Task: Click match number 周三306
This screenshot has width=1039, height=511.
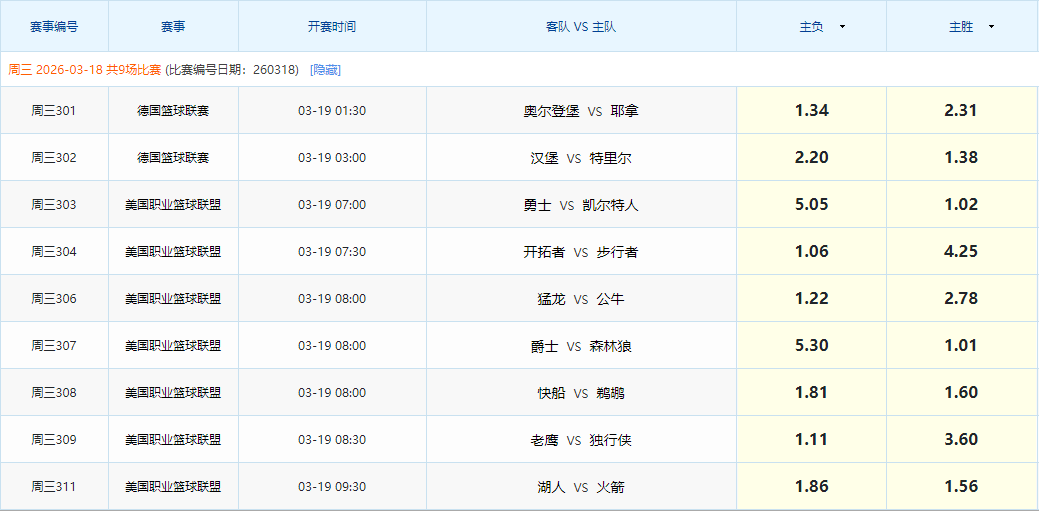Action: coord(54,299)
